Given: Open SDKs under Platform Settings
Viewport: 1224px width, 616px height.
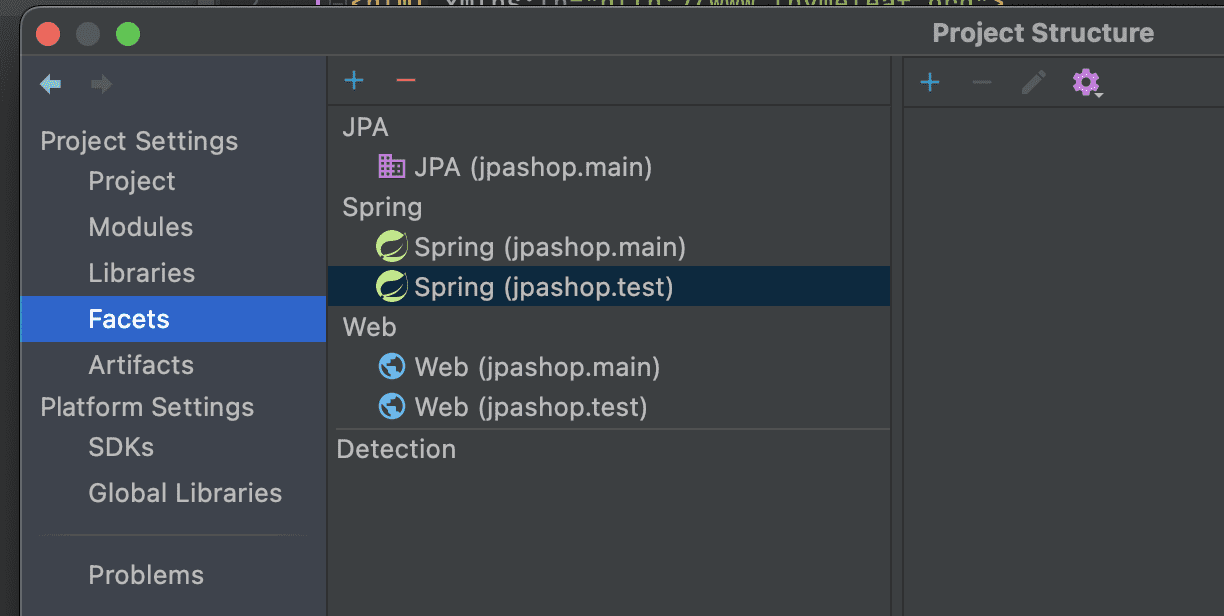Looking at the screenshot, I should (x=121, y=447).
